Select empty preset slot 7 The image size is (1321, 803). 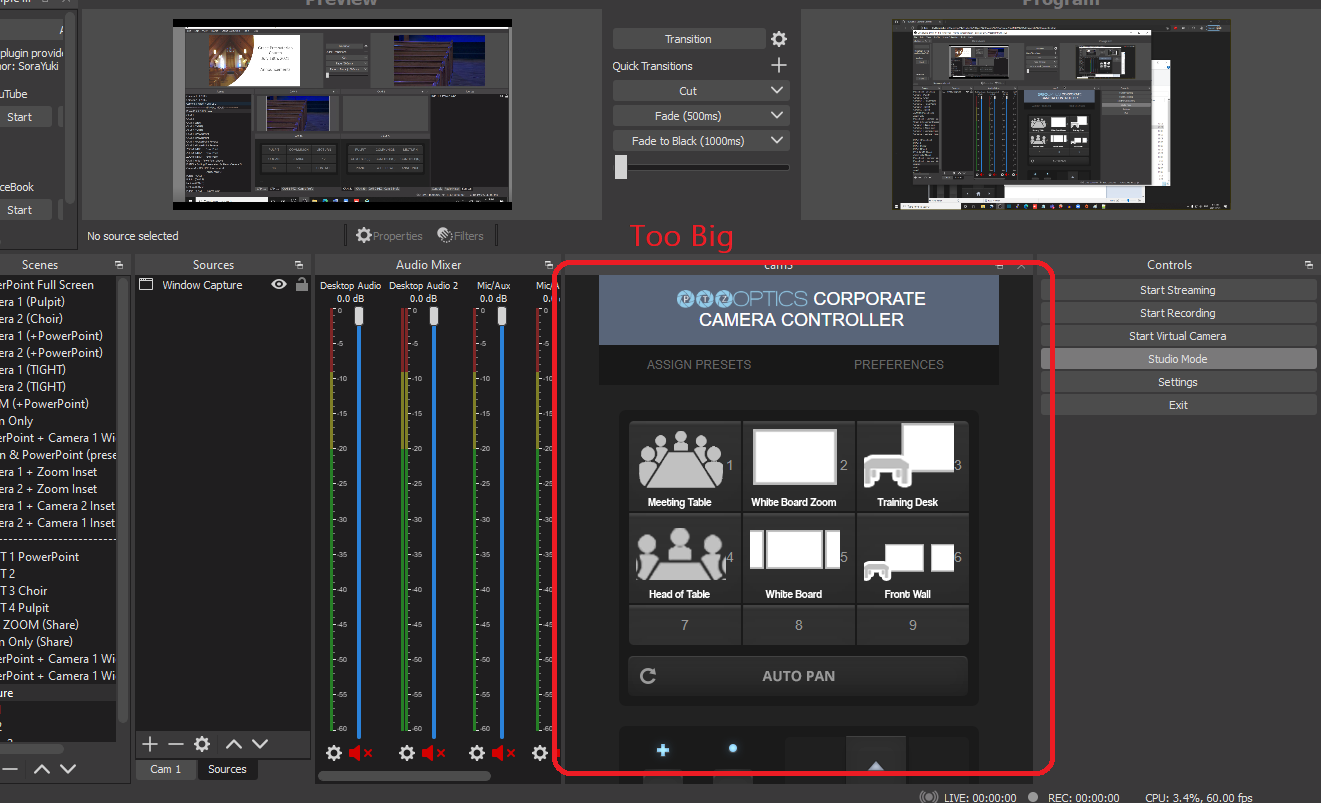point(685,625)
